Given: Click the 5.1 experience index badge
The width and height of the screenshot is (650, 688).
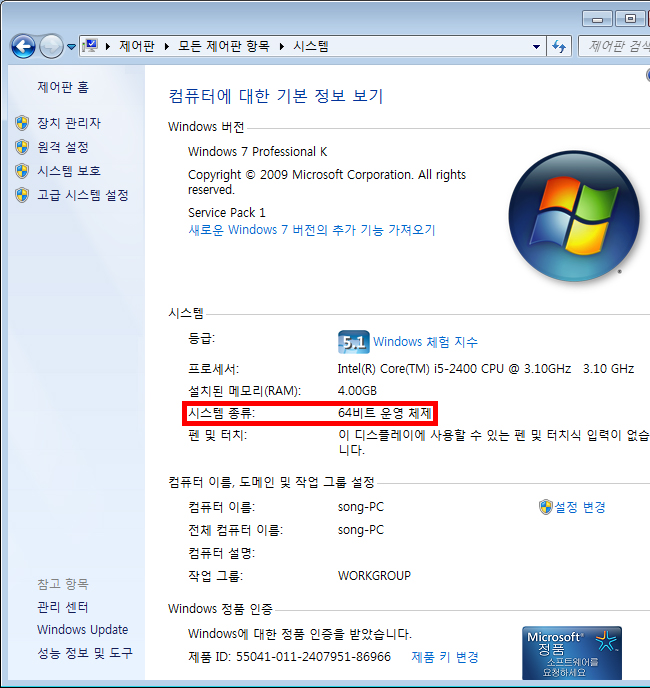Looking at the screenshot, I should [x=353, y=342].
